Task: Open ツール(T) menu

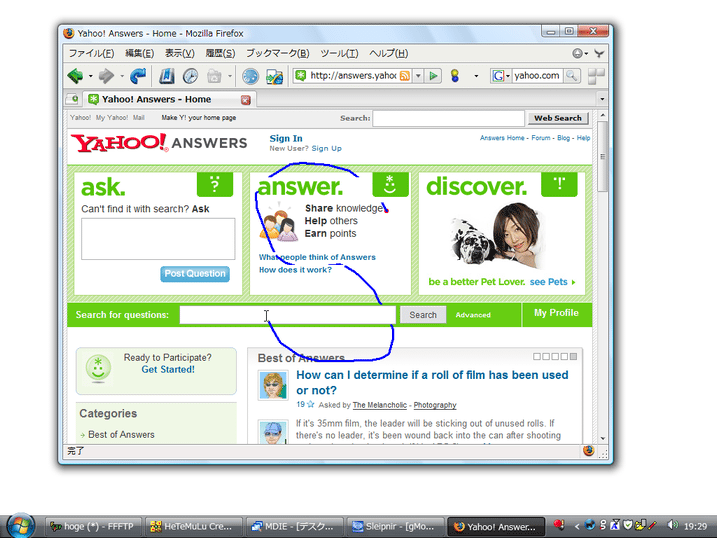Action: (x=339, y=53)
